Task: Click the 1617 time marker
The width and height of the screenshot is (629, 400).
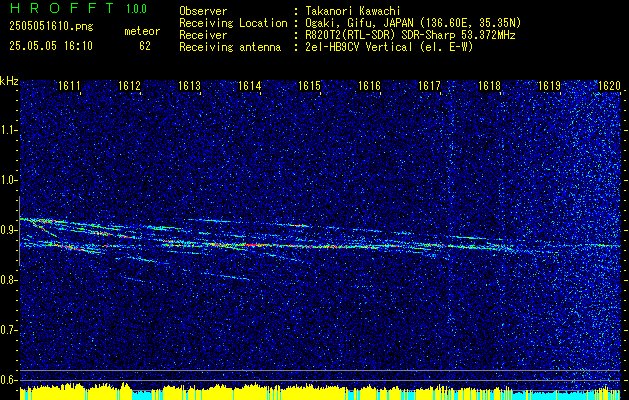Action: [429, 85]
